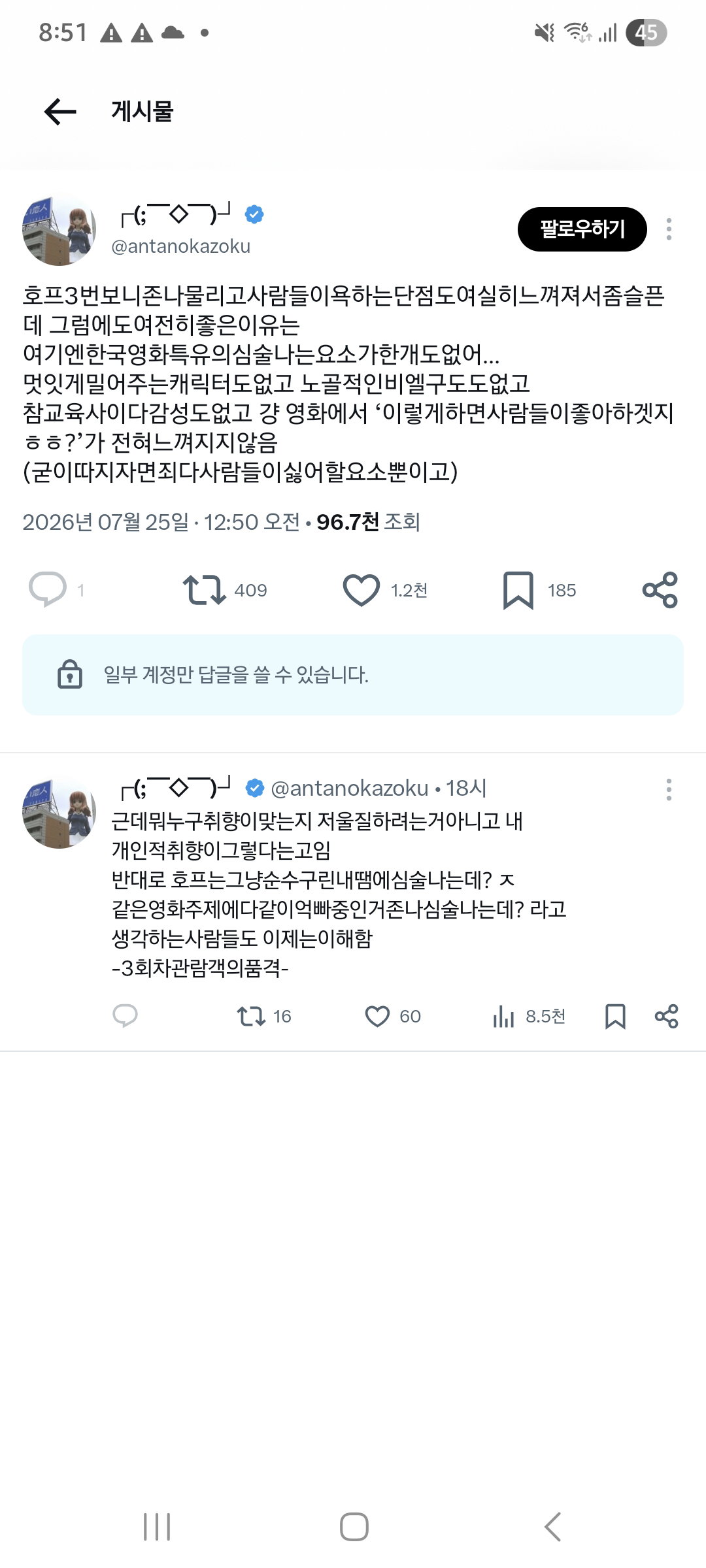706x1568 pixels.
Task: Like the main post with 1.2천 likes
Action: click(x=361, y=590)
